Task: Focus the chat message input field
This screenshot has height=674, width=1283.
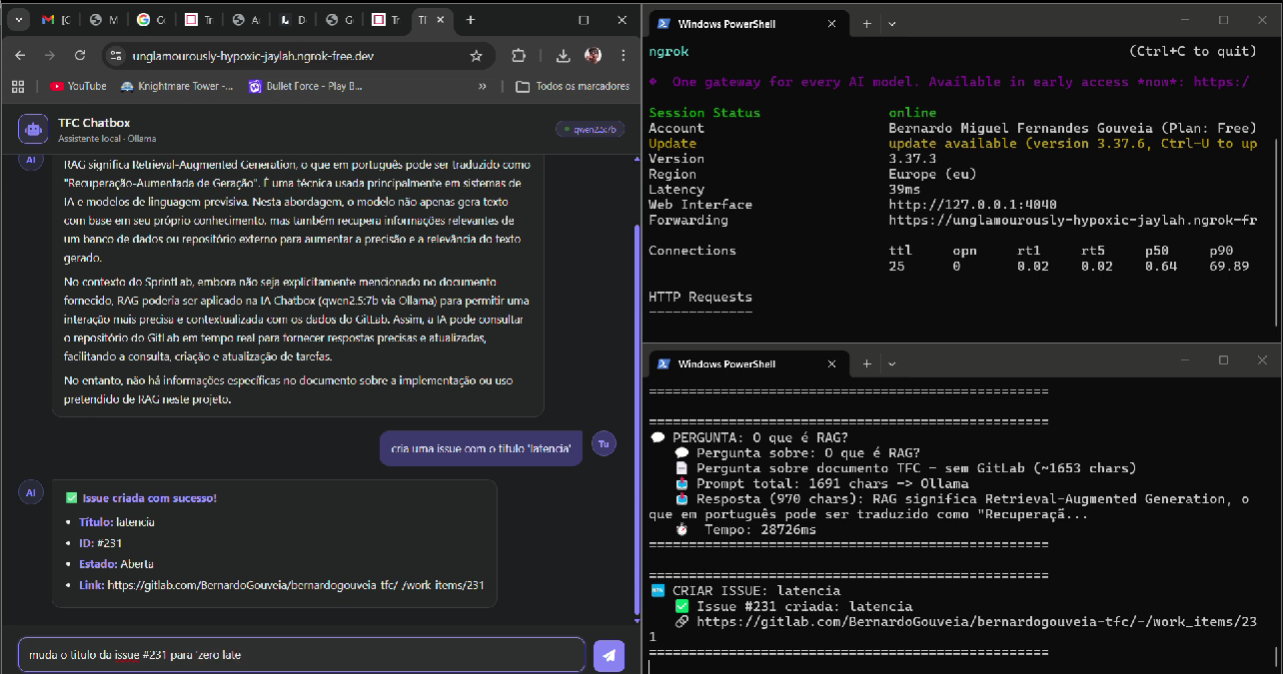Action: coord(301,655)
